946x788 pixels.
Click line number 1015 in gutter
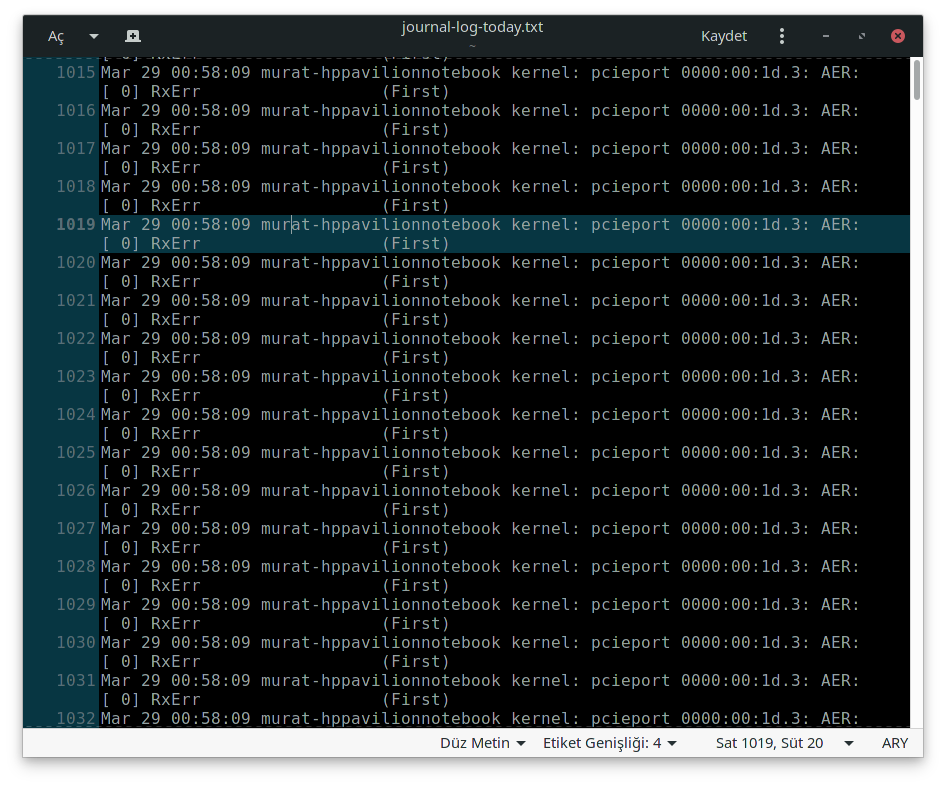tap(76, 72)
